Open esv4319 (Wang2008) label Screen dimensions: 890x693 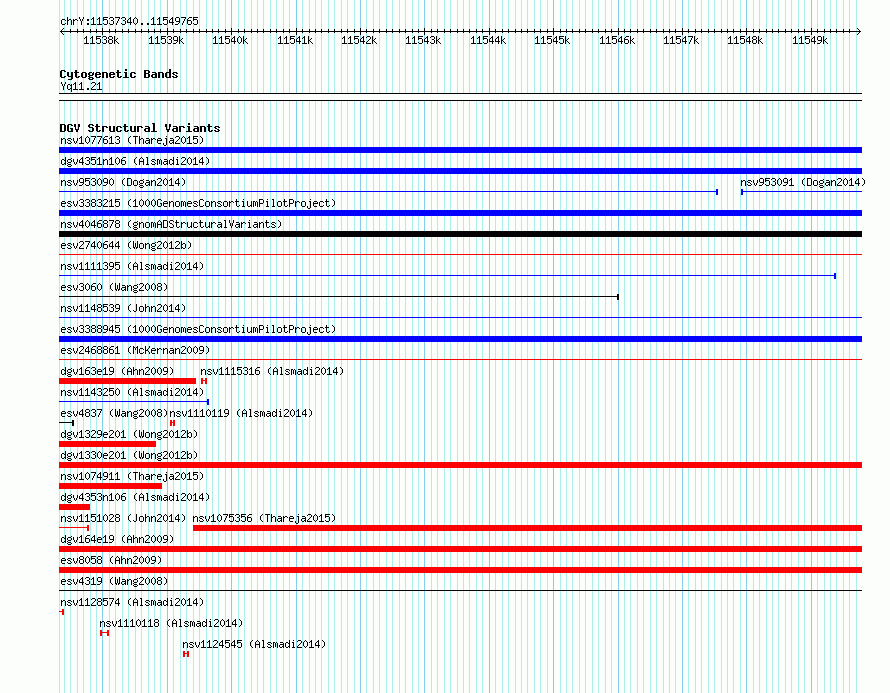pyautogui.click(x=114, y=581)
